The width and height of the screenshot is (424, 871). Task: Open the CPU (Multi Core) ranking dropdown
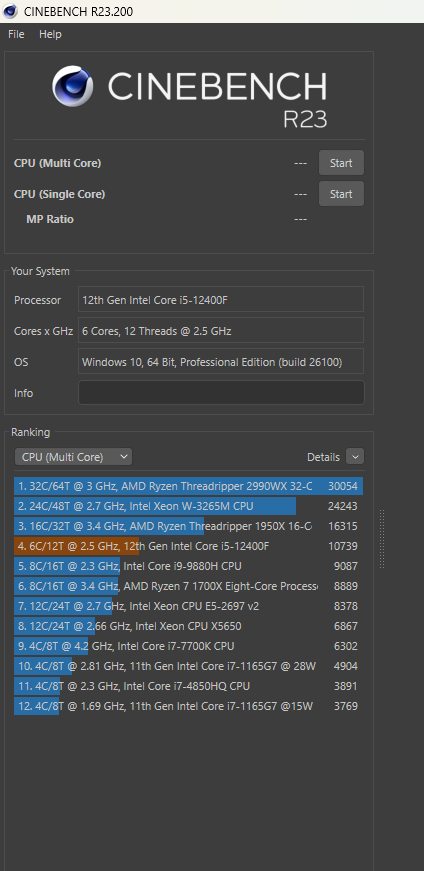73,457
